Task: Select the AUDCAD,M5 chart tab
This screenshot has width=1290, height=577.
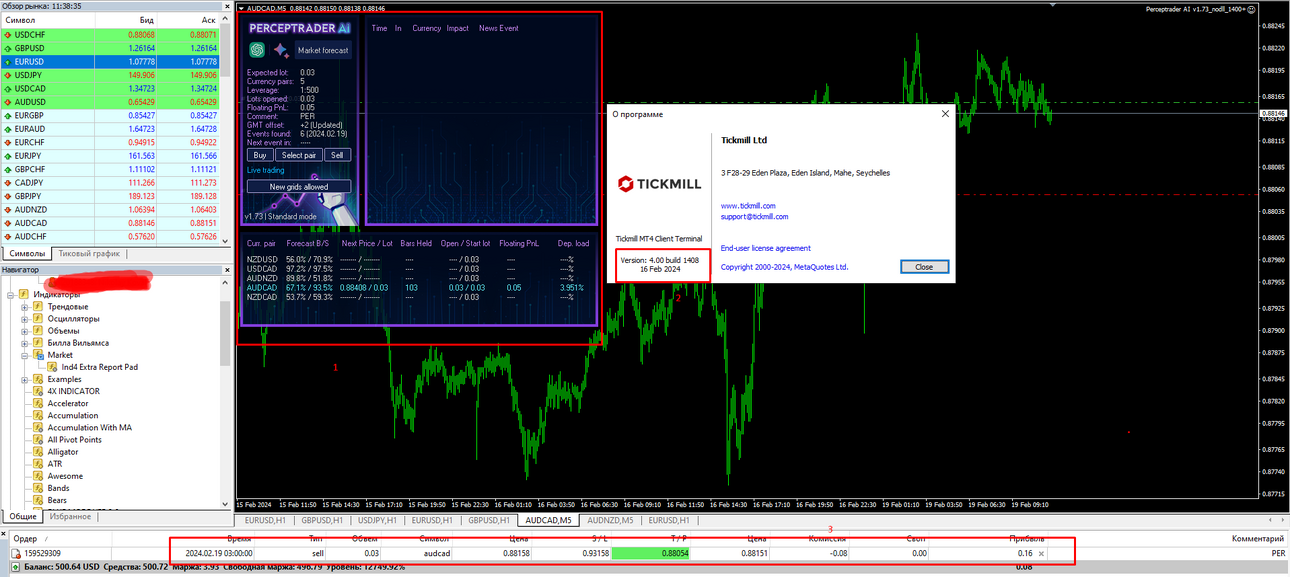Action: tap(548, 520)
